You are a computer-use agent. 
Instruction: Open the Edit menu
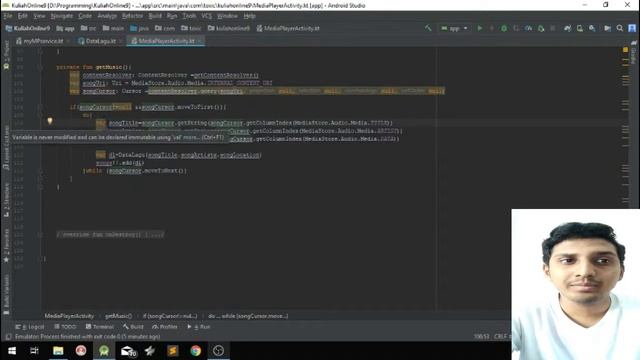[22, 16]
